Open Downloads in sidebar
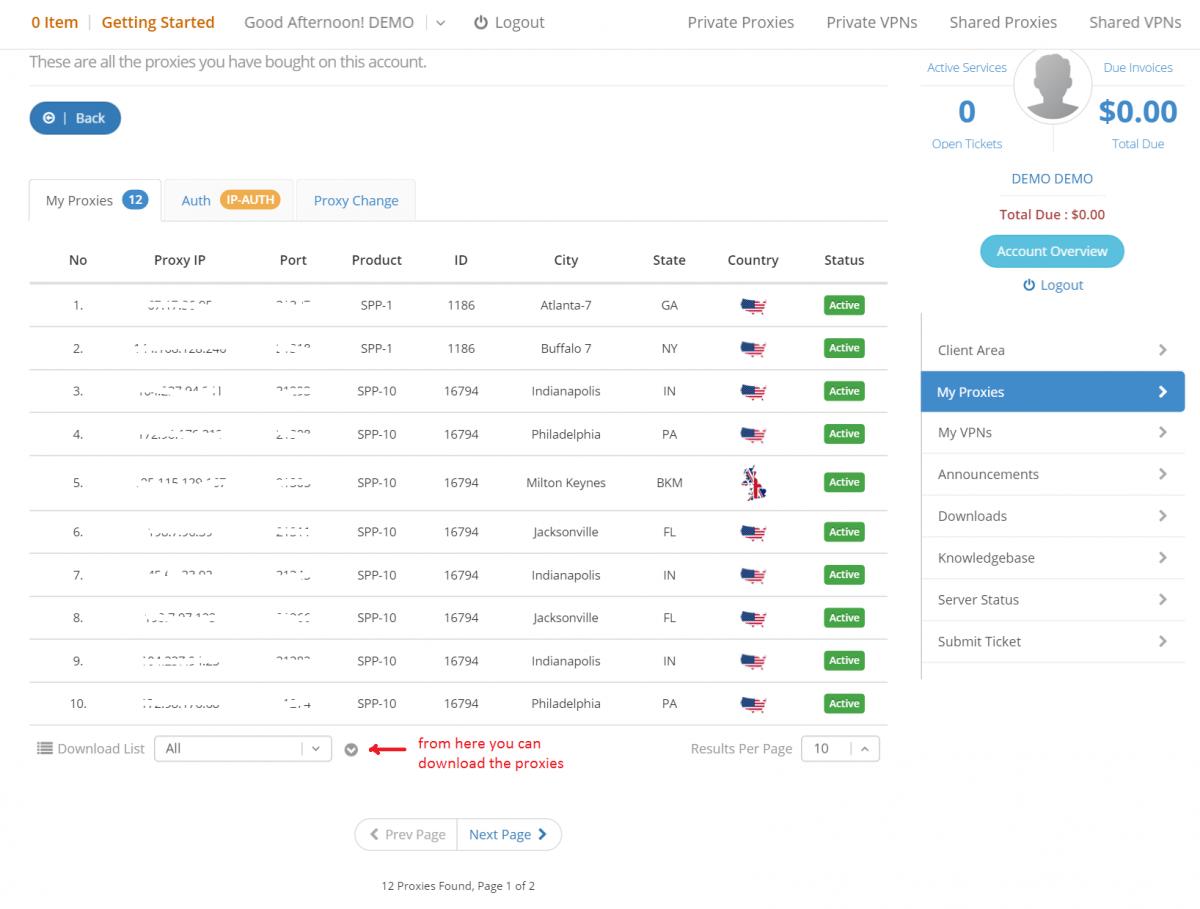Image resolution: width=1200 pixels, height=909 pixels. click(x=1053, y=516)
